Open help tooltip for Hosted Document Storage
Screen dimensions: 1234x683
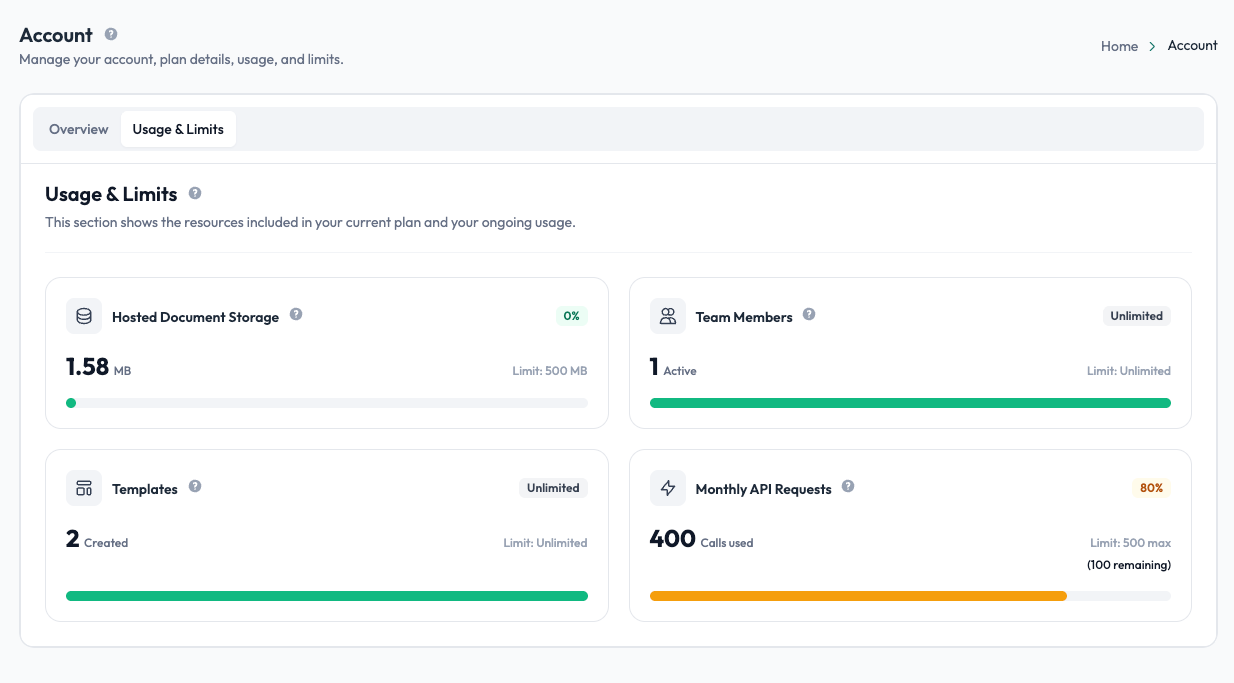[x=296, y=314]
